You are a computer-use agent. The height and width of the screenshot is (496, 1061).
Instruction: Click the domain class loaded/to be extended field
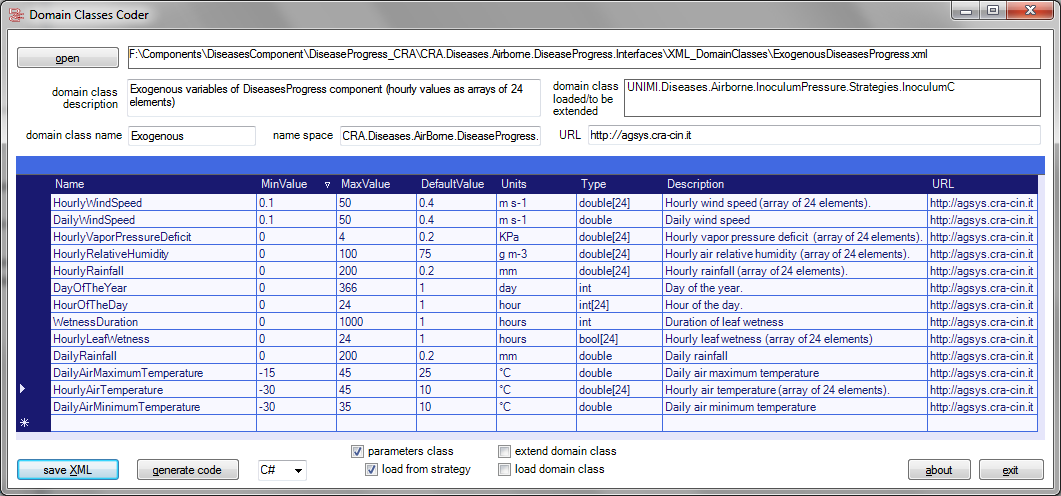point(832,98)
